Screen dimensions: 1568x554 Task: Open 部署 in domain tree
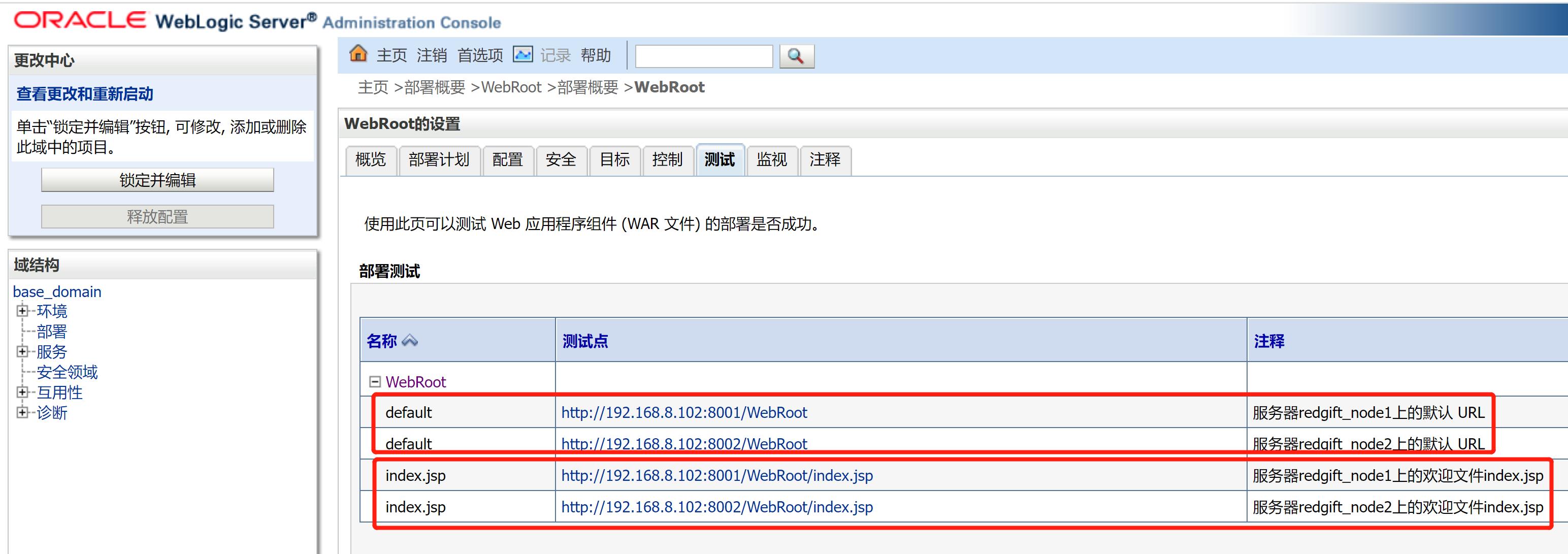click(52, 332)
